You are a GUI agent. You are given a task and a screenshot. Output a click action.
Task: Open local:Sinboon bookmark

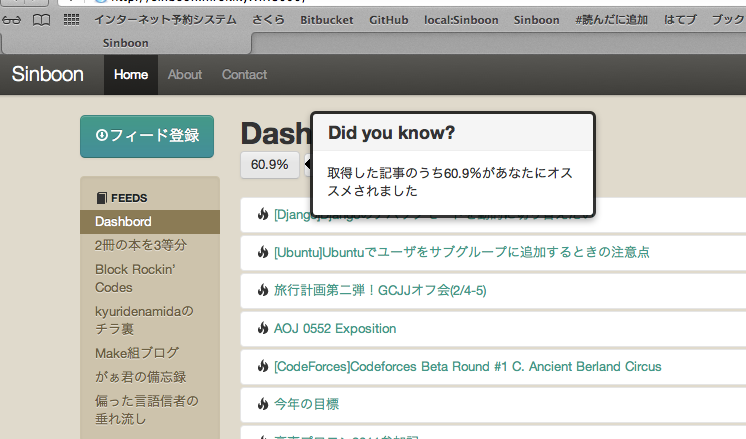tap(461, 20)
